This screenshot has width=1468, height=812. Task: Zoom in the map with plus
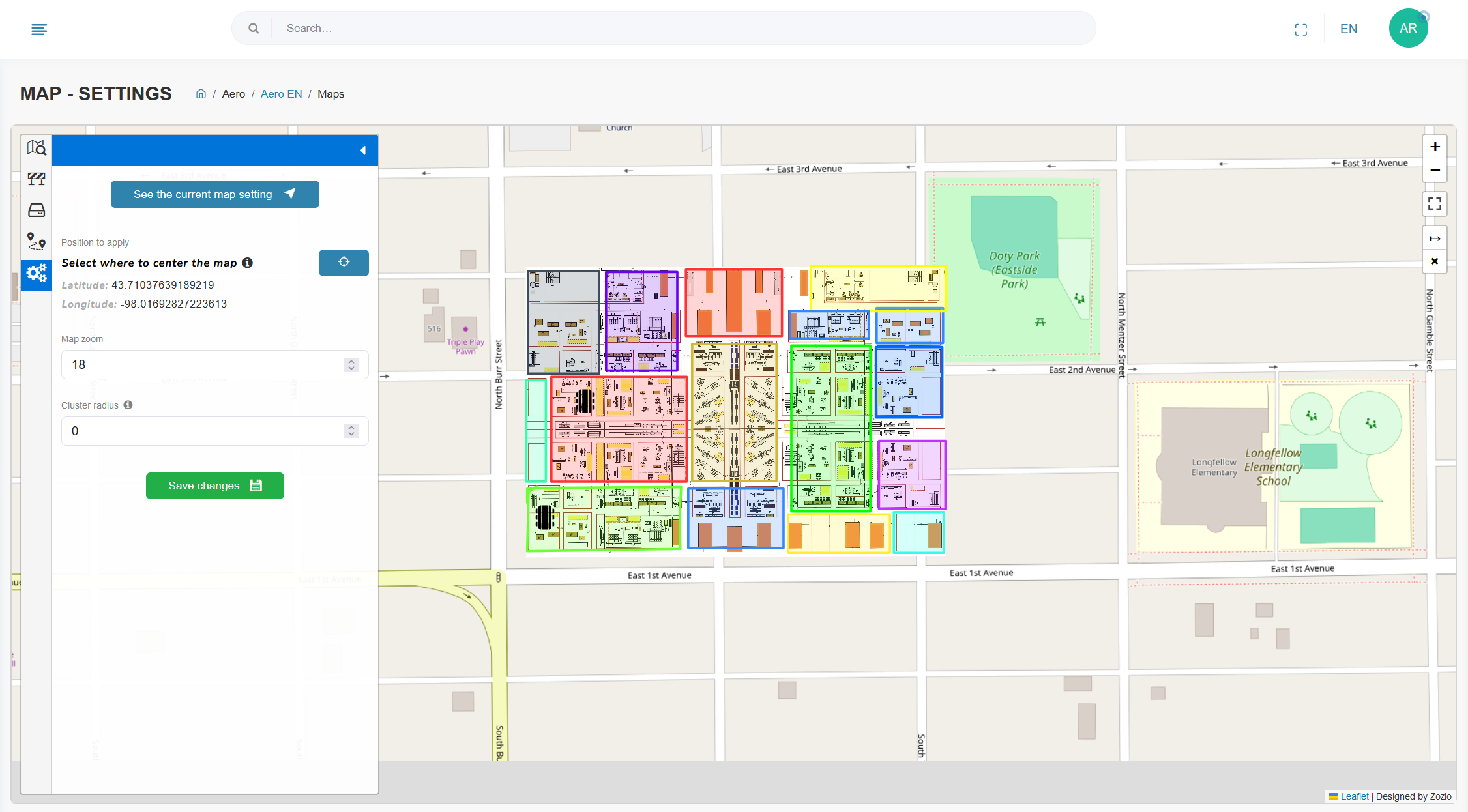[1435, 147]
